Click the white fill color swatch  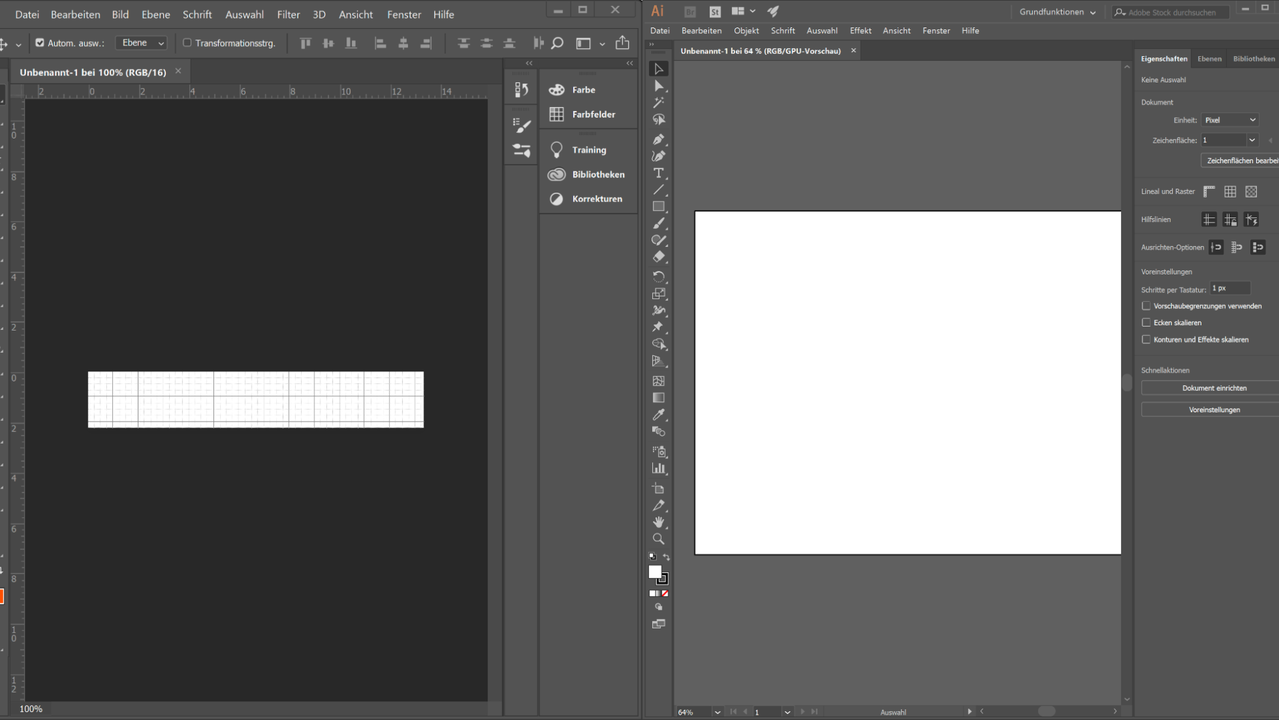pyautogui.click(x=654, y=571)
